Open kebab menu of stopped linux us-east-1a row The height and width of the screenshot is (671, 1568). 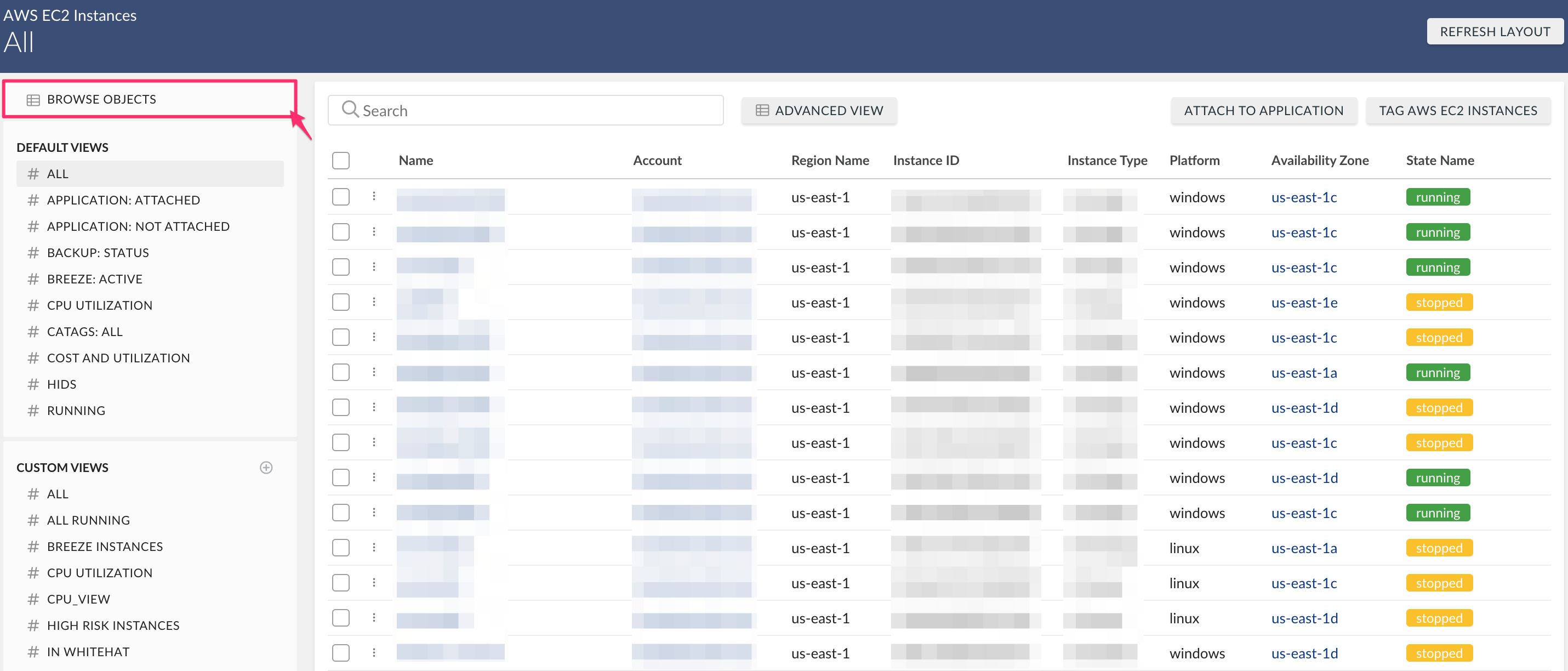pos(374,548)
